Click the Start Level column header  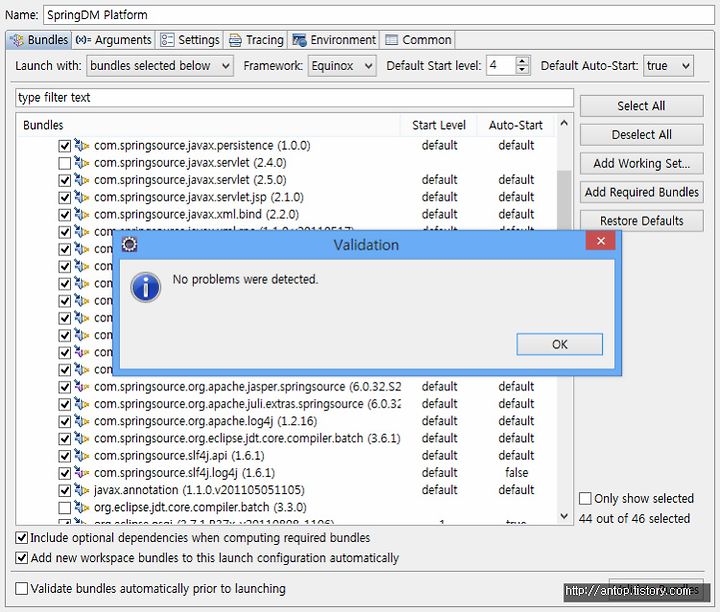click(439, 125)
